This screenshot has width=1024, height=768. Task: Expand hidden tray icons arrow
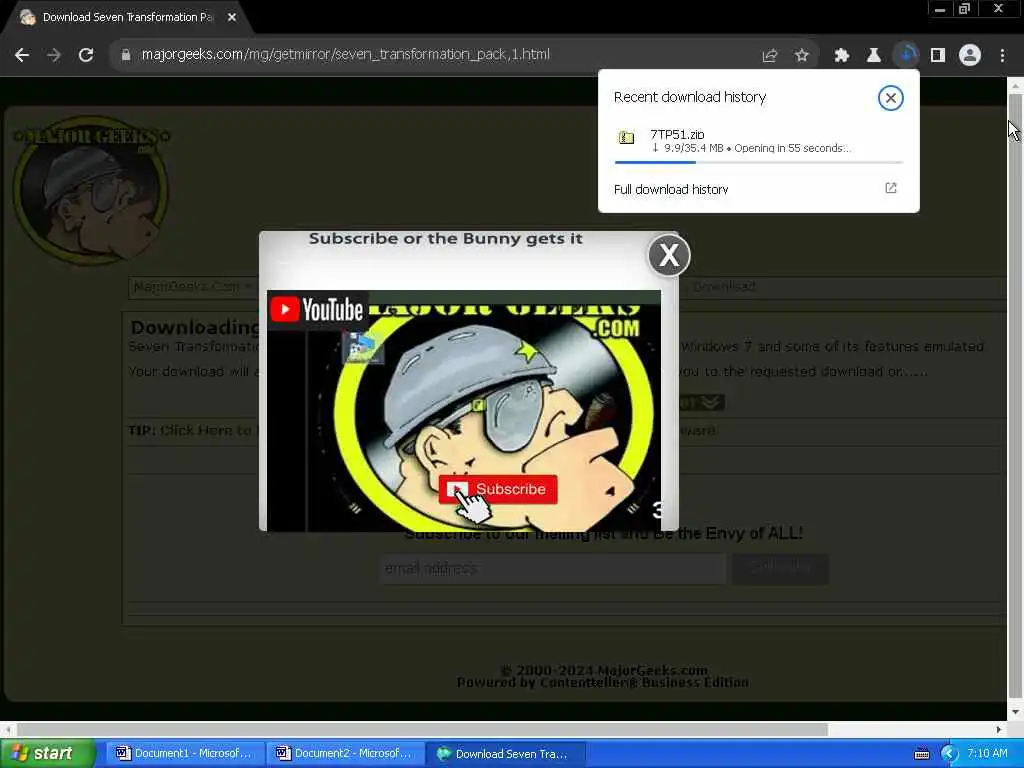tap(949, 754)
